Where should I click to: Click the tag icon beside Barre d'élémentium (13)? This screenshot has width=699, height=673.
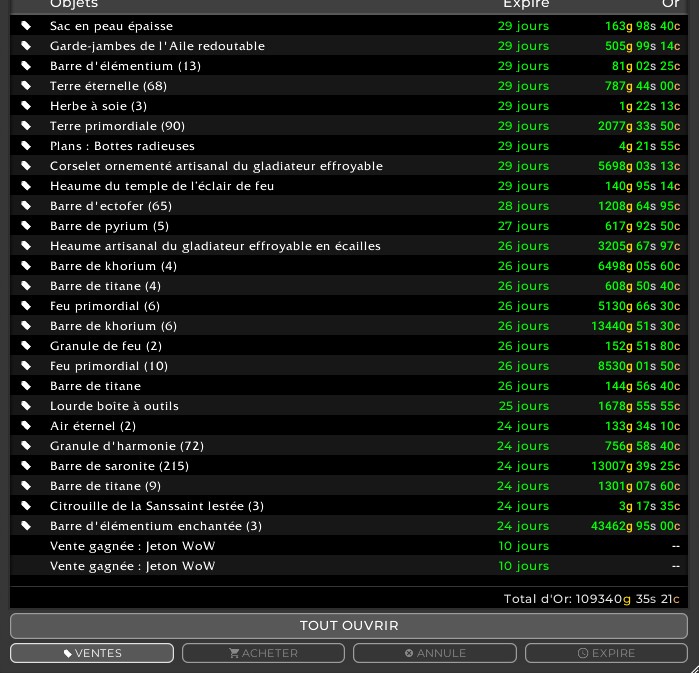click(x=26, y=66)
